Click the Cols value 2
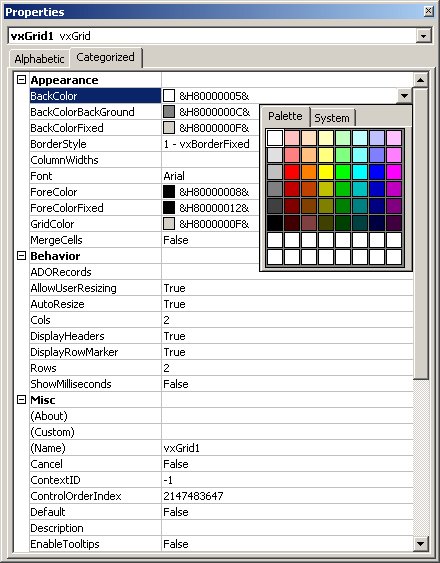The height and width of the screenshot is (563, 440). [x=166, y=320]
